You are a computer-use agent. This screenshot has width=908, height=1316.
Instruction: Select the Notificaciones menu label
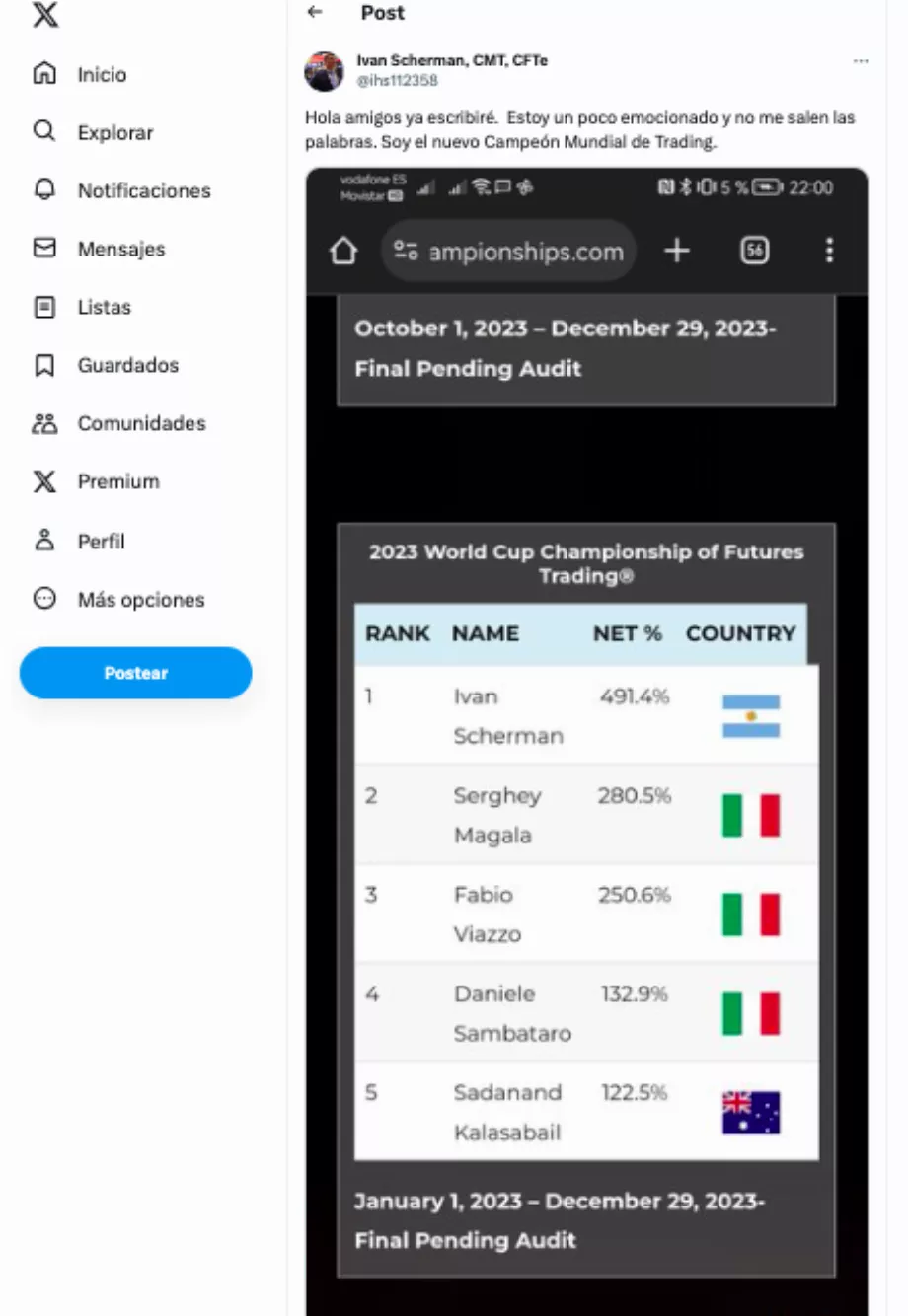pos(144,190)
